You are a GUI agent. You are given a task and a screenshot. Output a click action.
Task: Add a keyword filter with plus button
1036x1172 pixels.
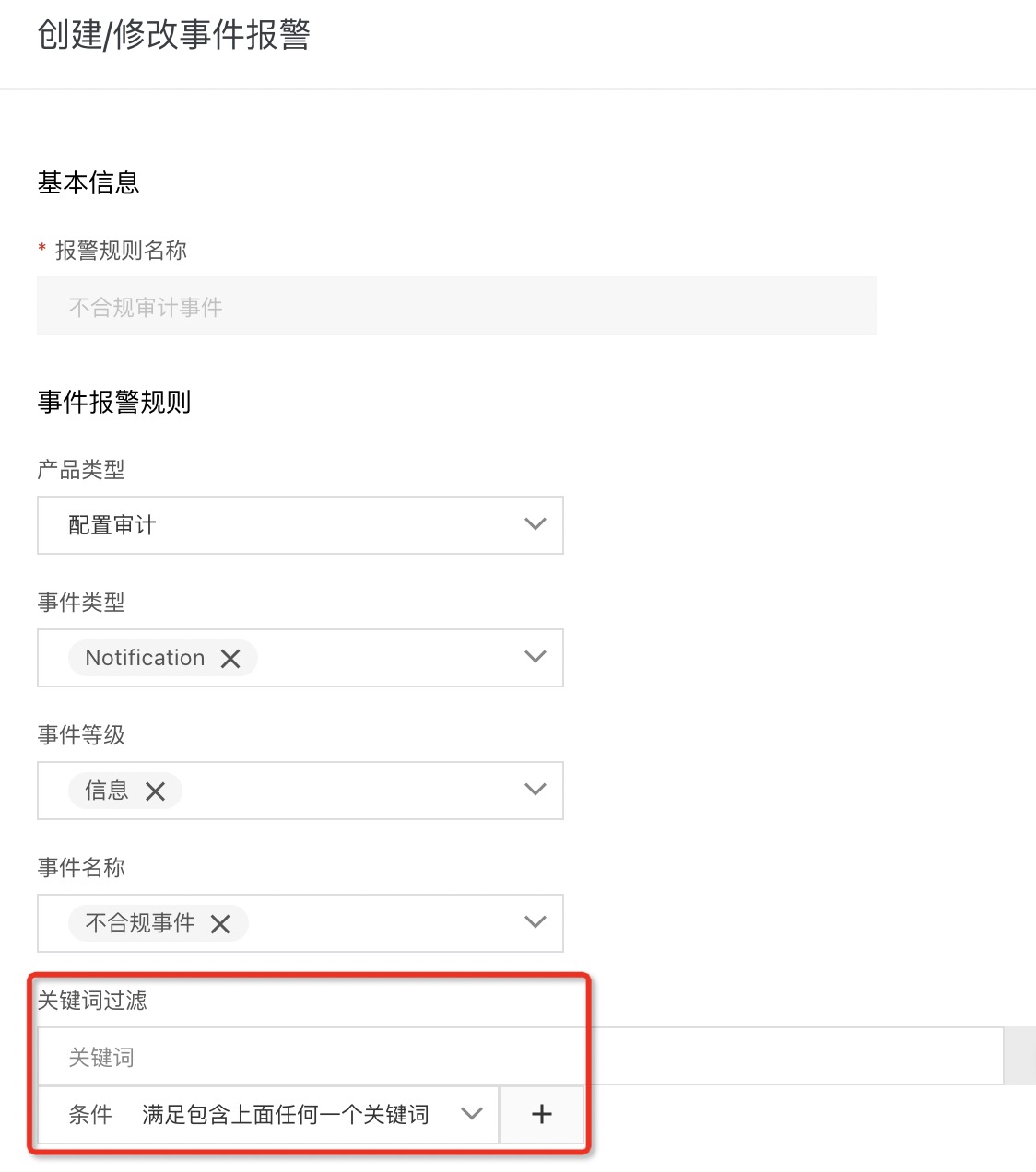pyautogui.click(x=542, y=1114)
